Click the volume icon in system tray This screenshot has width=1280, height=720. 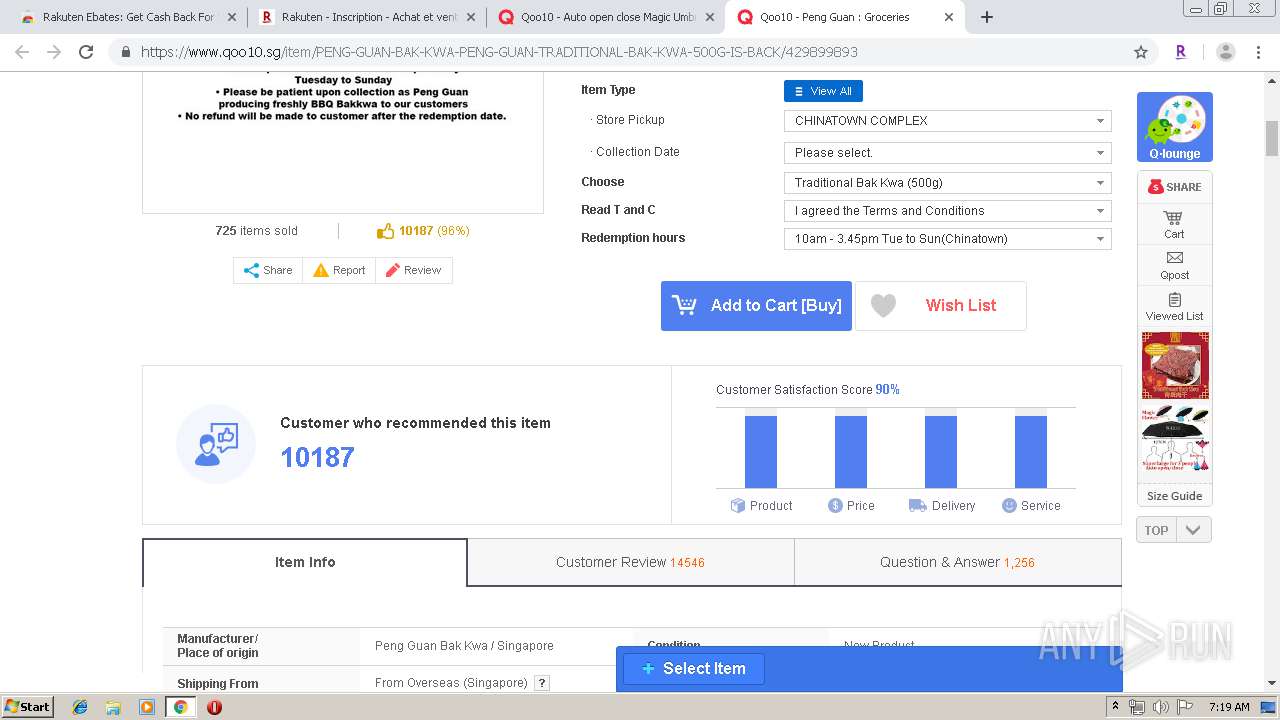point(1161,707)
